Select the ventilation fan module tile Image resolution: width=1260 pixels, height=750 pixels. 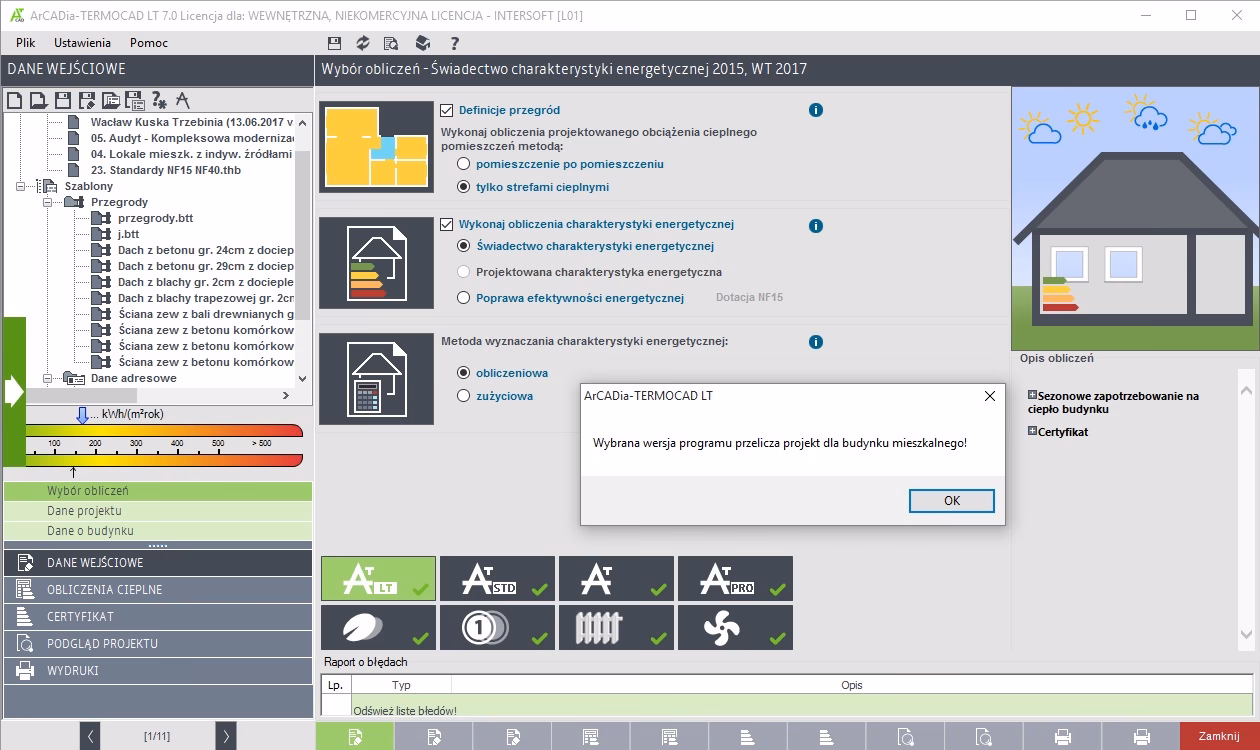(735, 628)
